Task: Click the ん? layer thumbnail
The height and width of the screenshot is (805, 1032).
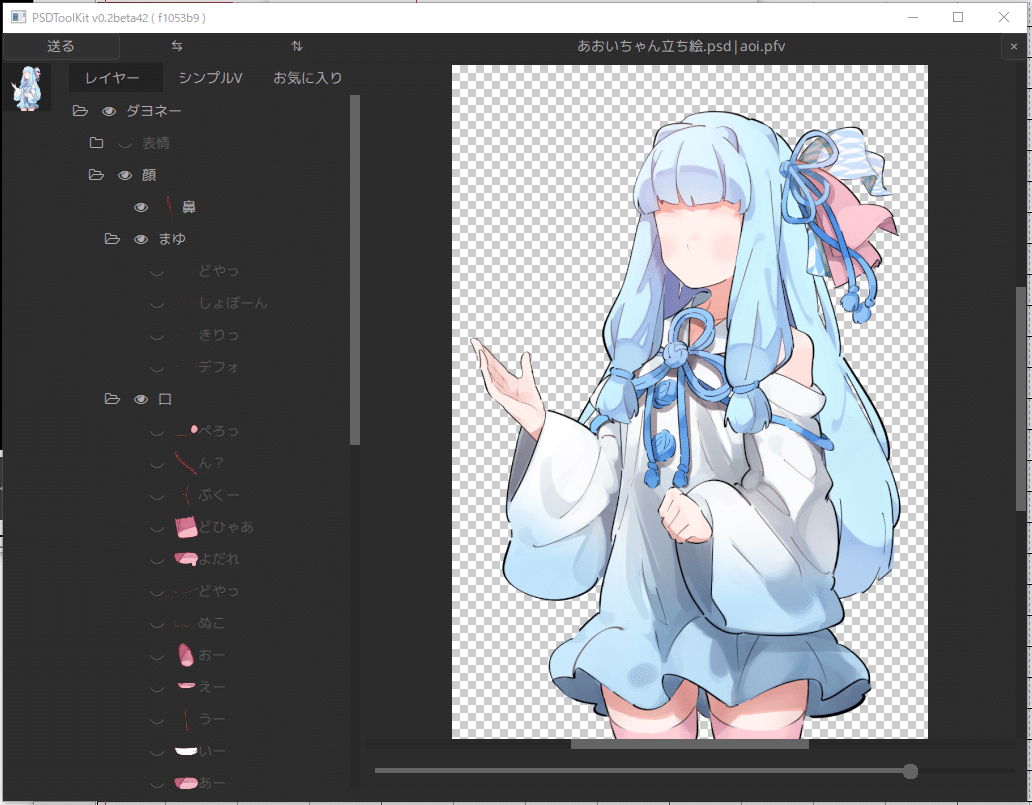Action: coord(186,463)
